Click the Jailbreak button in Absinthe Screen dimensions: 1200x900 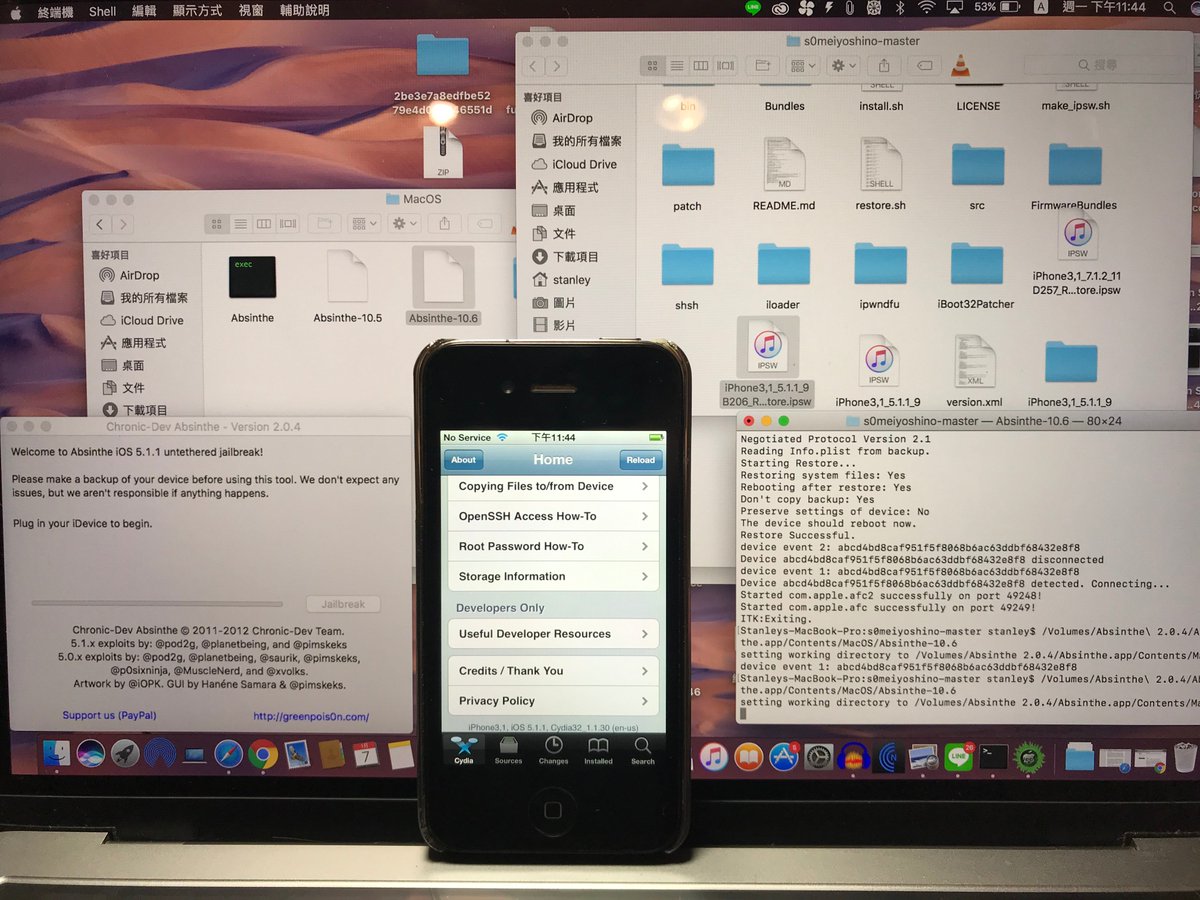click(x=343, y=604)
